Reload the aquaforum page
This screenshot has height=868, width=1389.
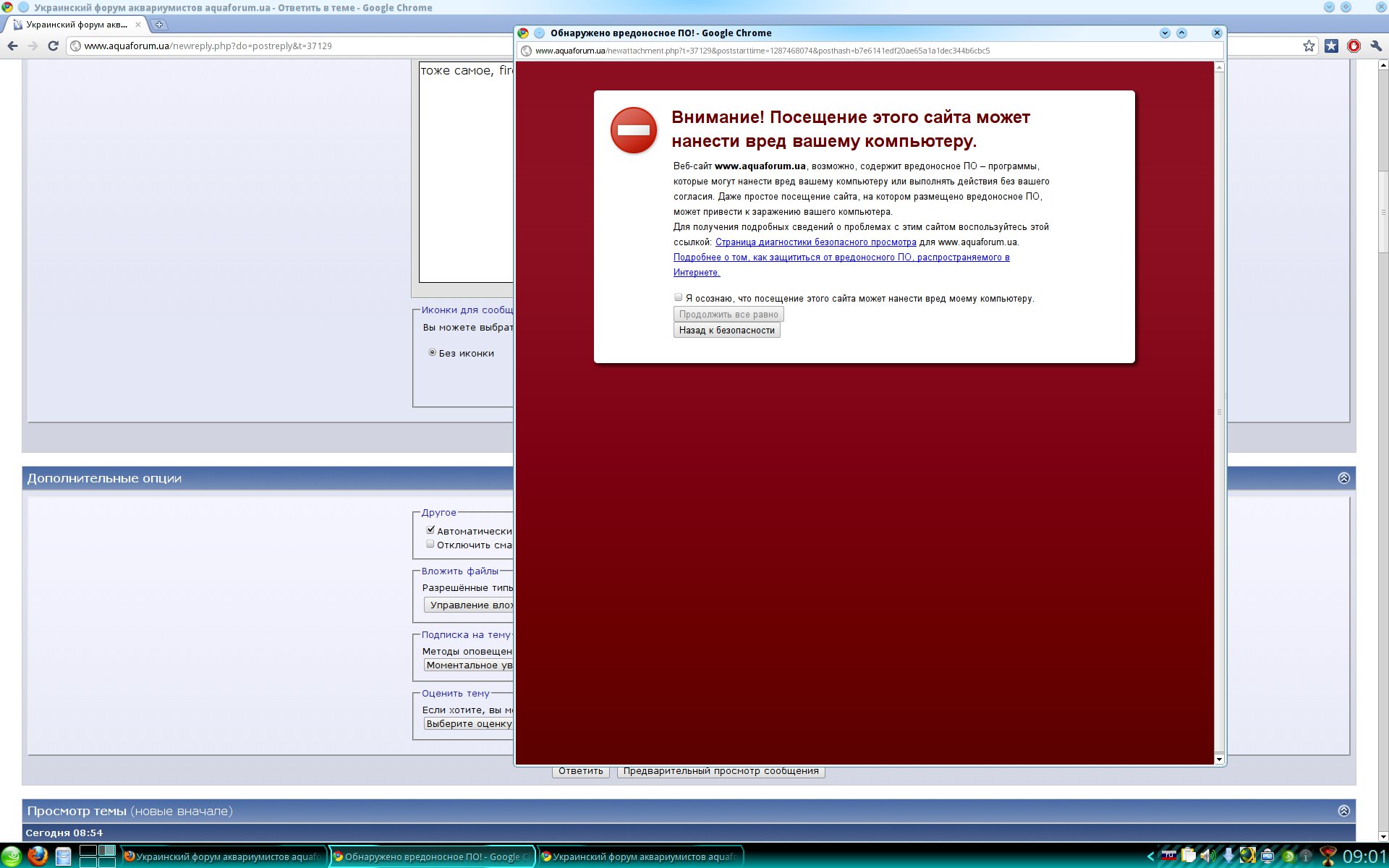click(53, 46)
